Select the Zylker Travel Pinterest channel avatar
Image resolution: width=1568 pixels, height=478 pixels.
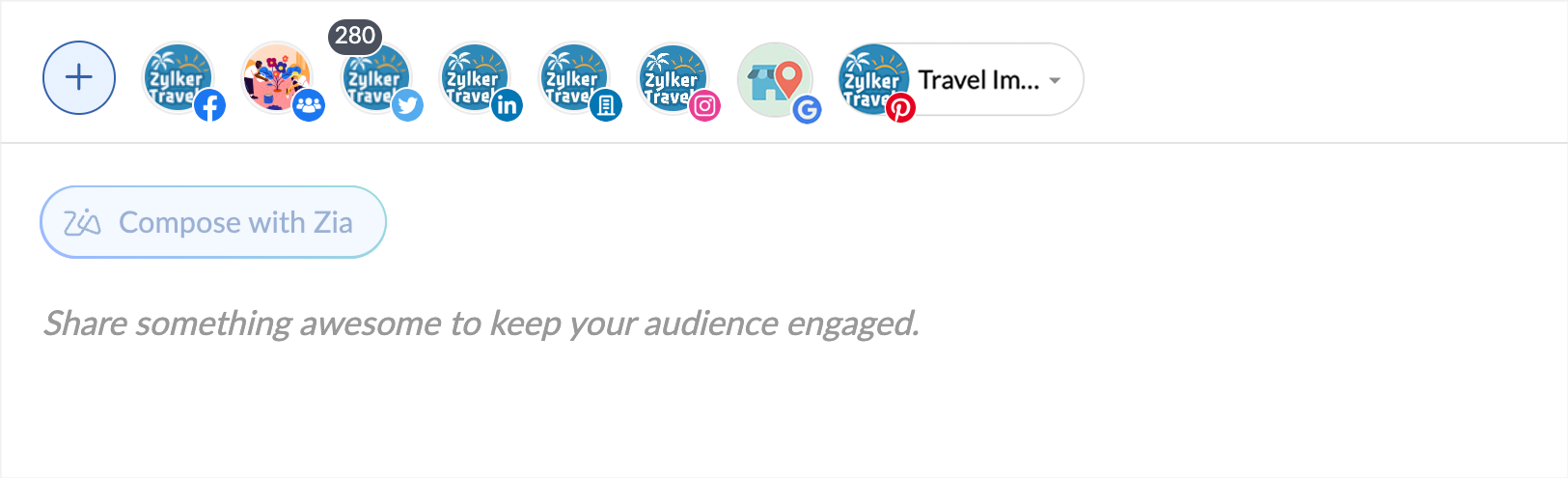(x=871, y=77)
